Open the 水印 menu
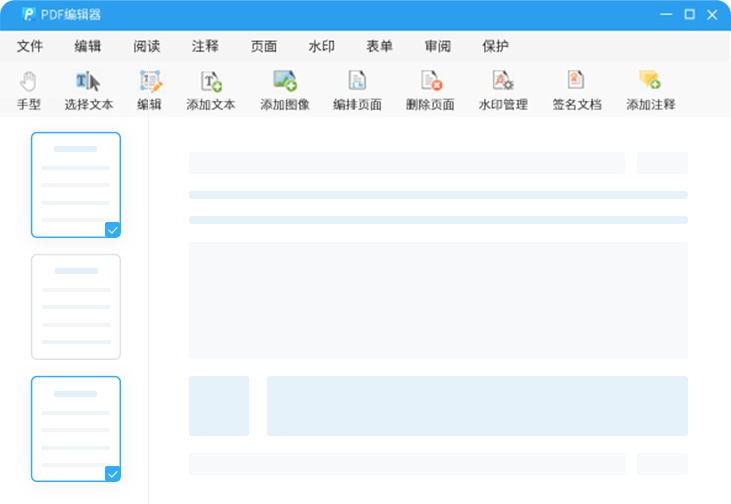Image resolution: width=731 pixels, height=504 pixels. coord(322,46)
